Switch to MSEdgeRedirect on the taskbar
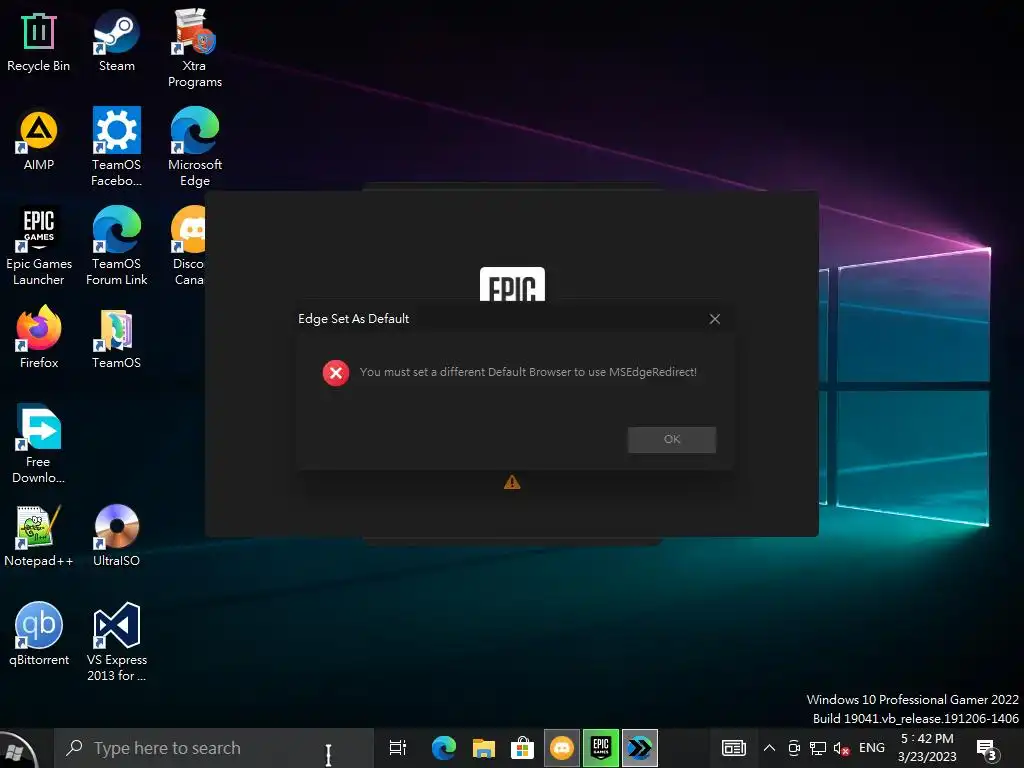This screenshot has width=1024, height=768. pyautogui.click(x=640, y=748)
